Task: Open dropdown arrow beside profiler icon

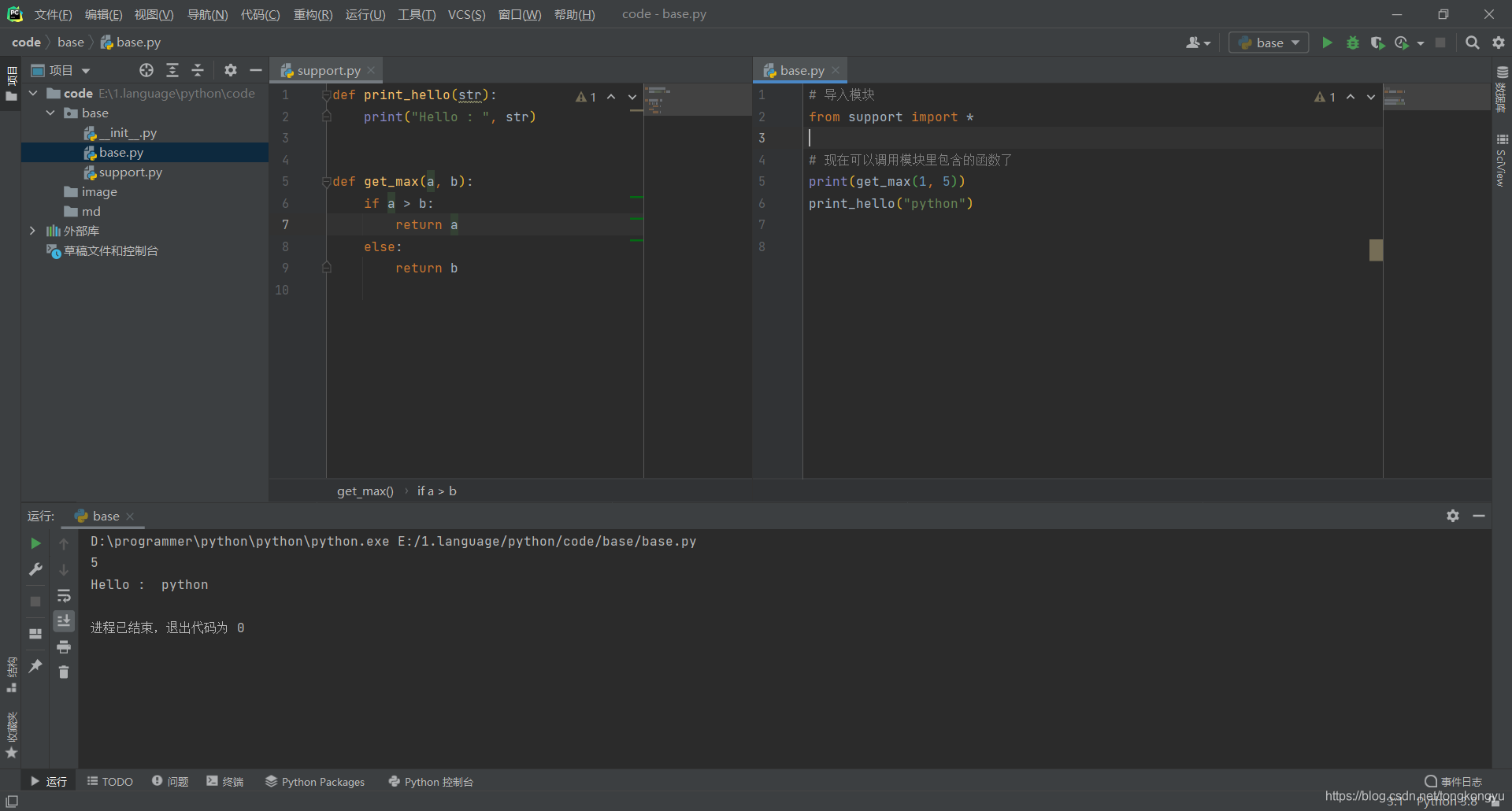Action: click(1421, 43)
